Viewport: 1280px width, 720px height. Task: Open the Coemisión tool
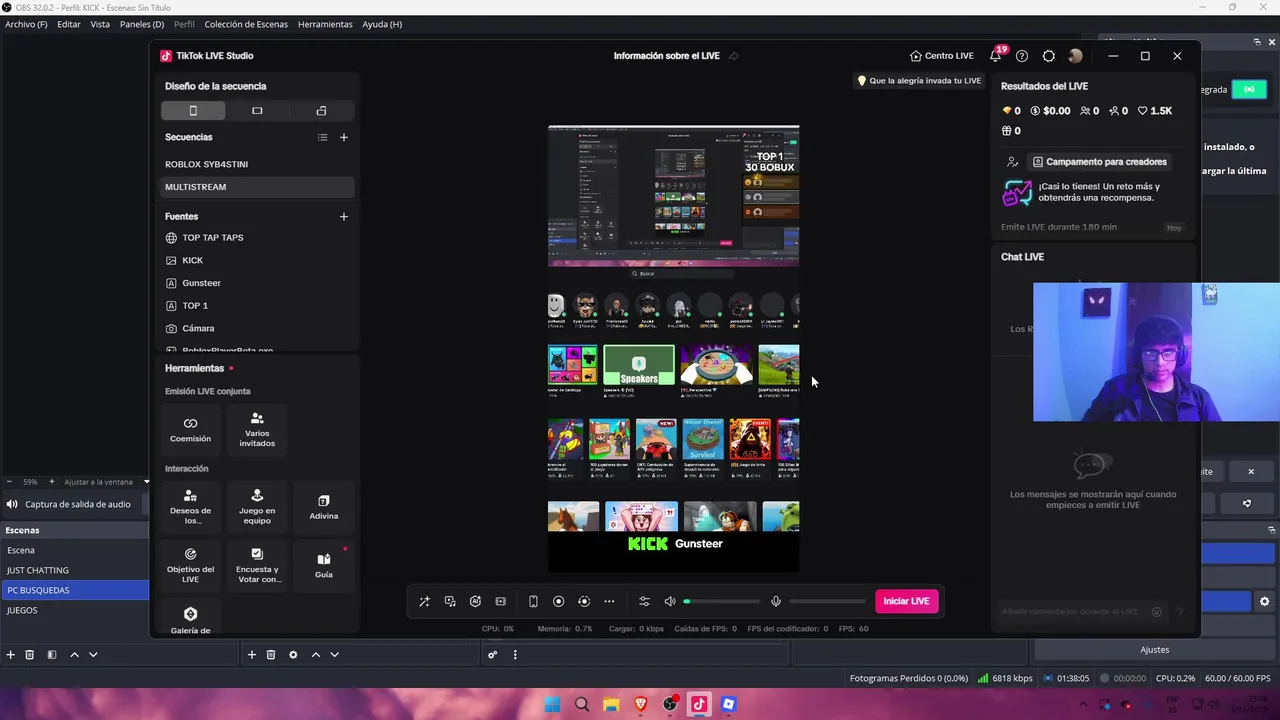pyautogui.click(x=190, y=429)
